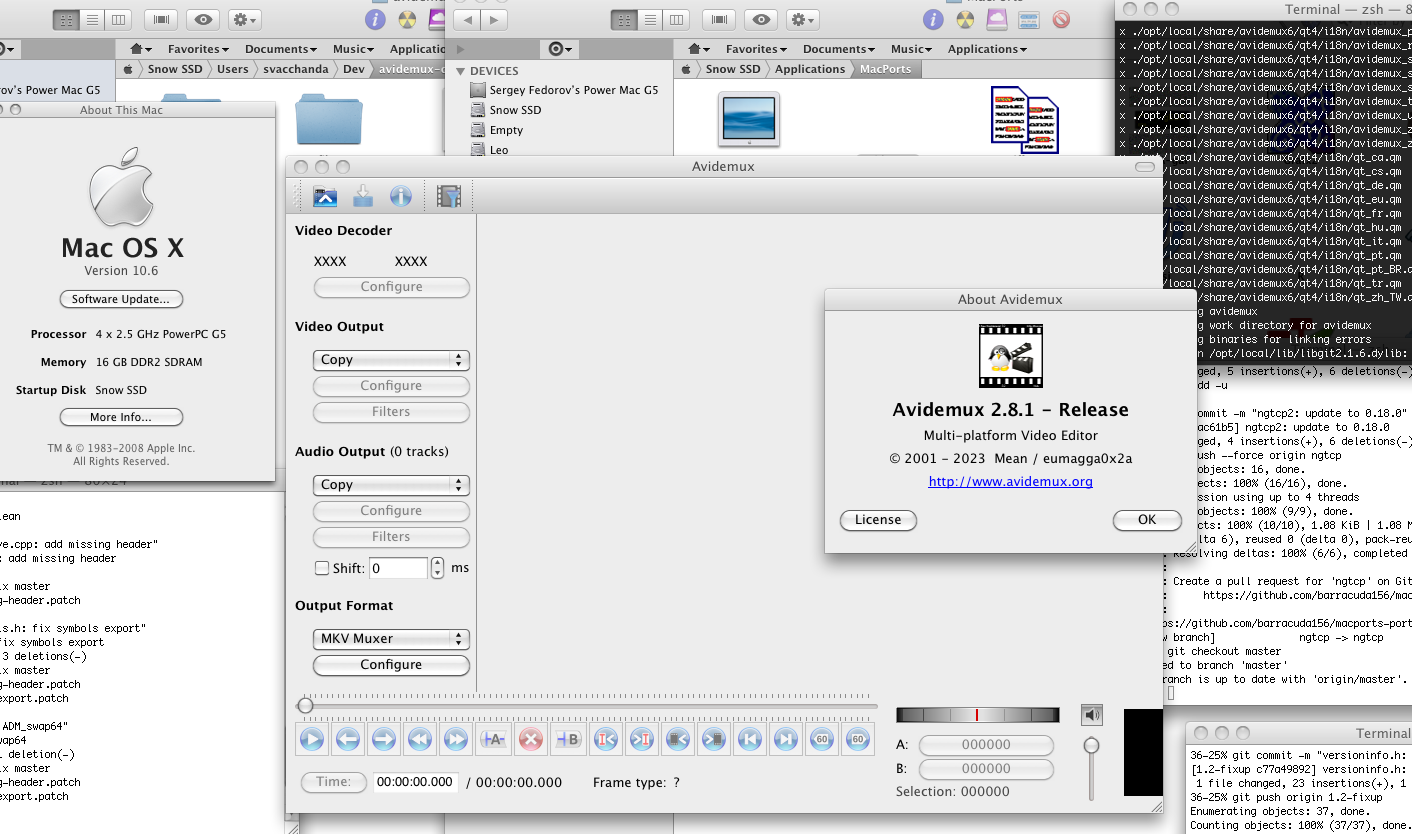The width and height of the screenshot is (1412, 834).
Task: Click Software Update in About This Mac
Action: click(x=121, y=299)
